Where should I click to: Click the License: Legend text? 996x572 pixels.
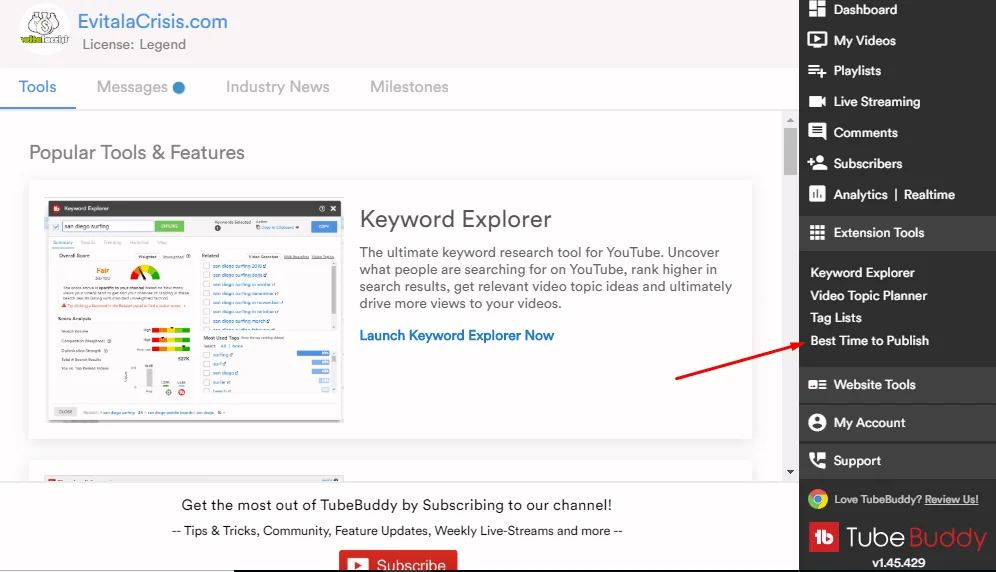pos(134,44)
